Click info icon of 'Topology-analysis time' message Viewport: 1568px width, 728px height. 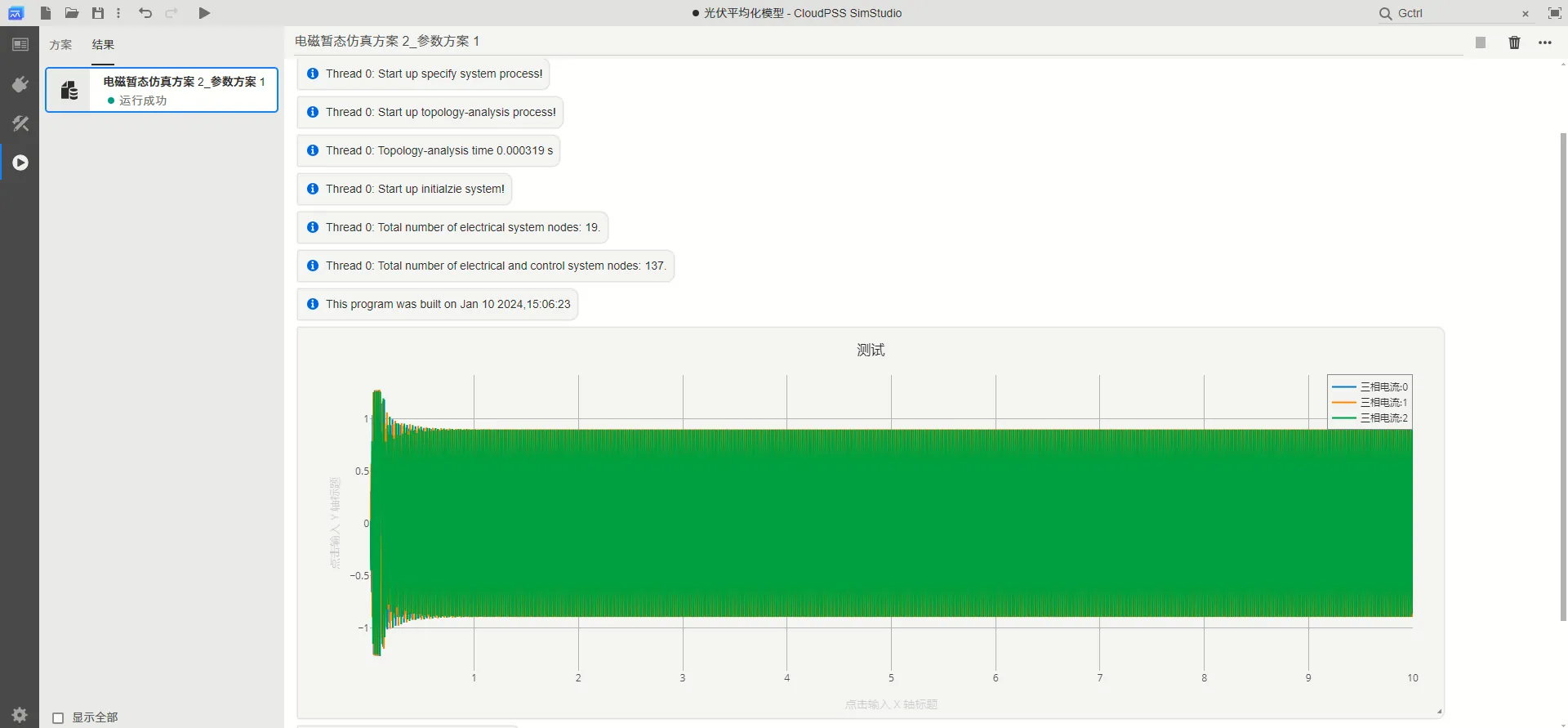(x=313, y=150)
